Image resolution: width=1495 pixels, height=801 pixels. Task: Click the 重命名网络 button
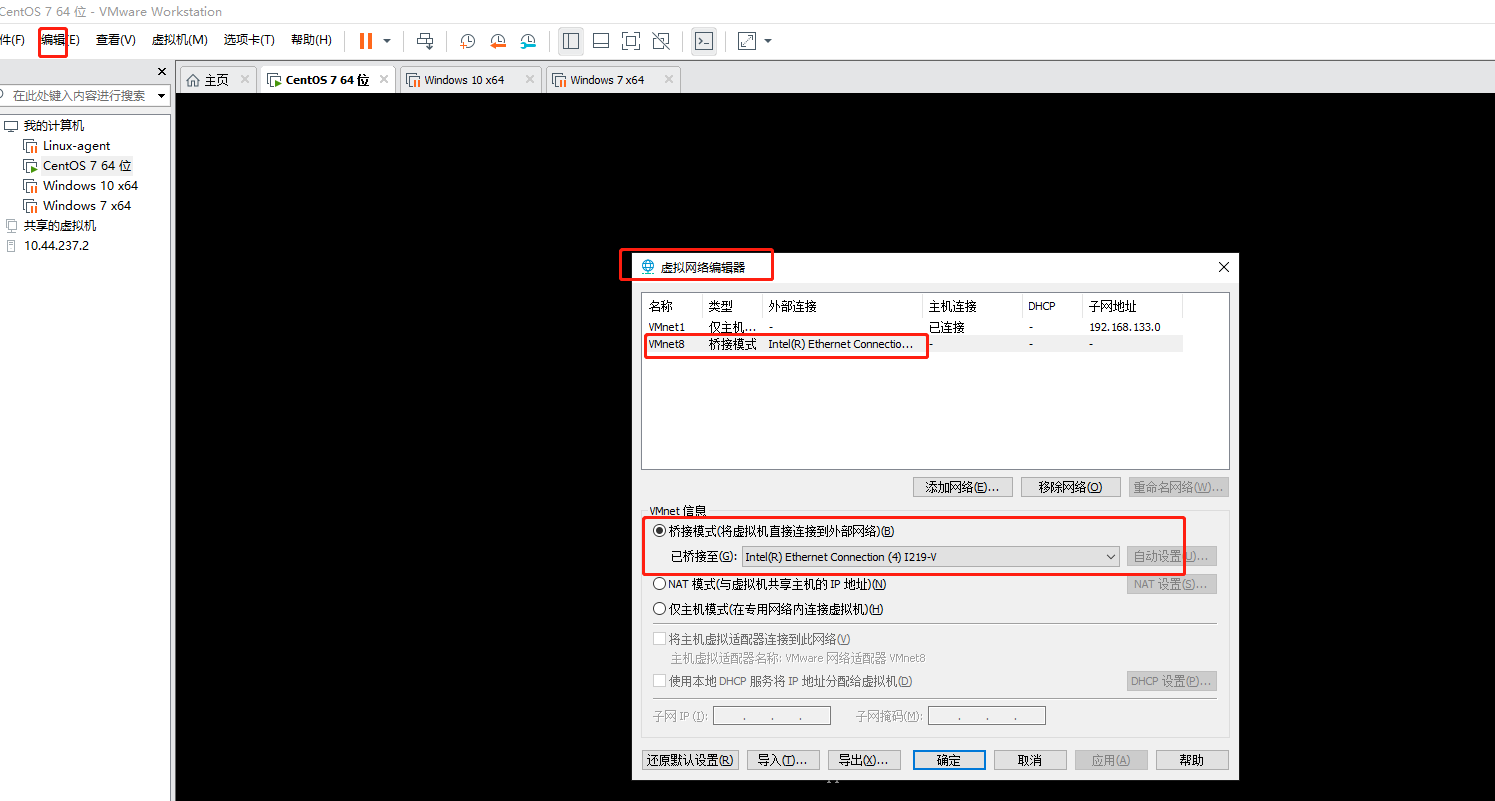(1179, 487)
